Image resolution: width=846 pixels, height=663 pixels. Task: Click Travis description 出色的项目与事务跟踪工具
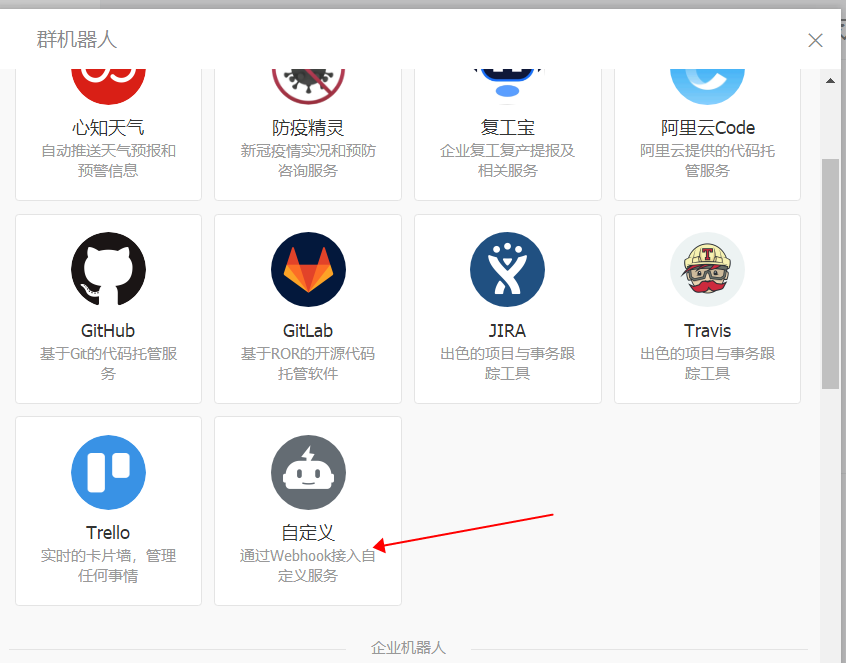(x=707, y=363)
